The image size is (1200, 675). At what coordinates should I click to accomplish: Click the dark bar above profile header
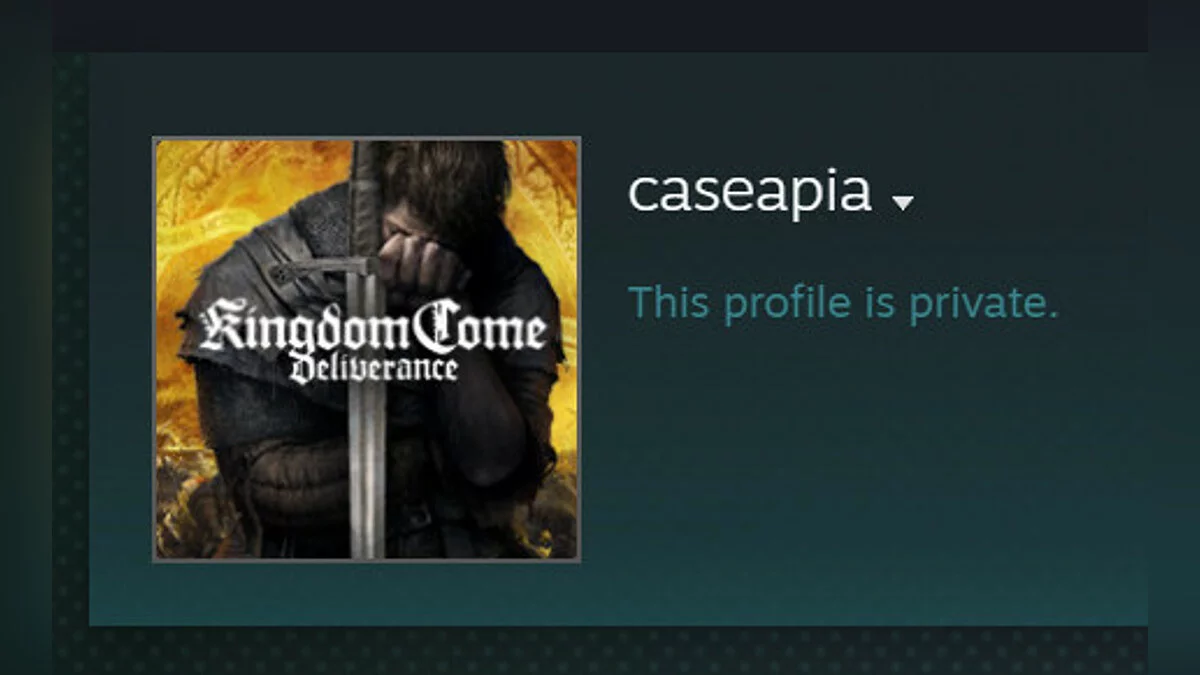pos(600,25)
